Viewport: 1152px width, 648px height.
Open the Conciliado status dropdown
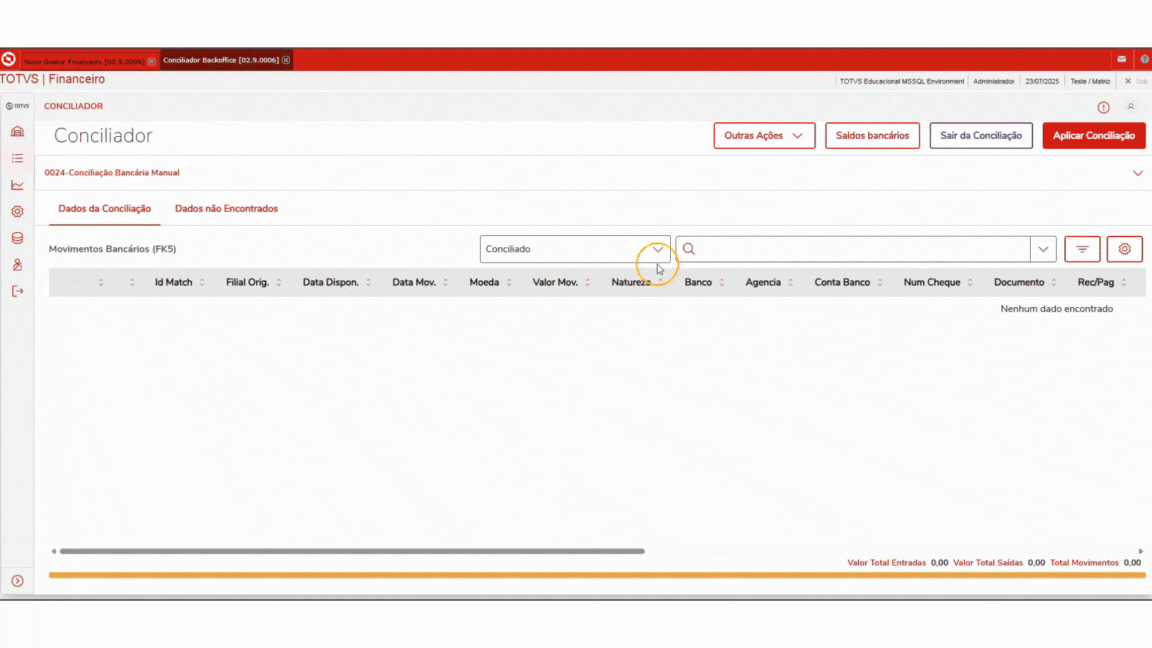(x=575, y=249)
